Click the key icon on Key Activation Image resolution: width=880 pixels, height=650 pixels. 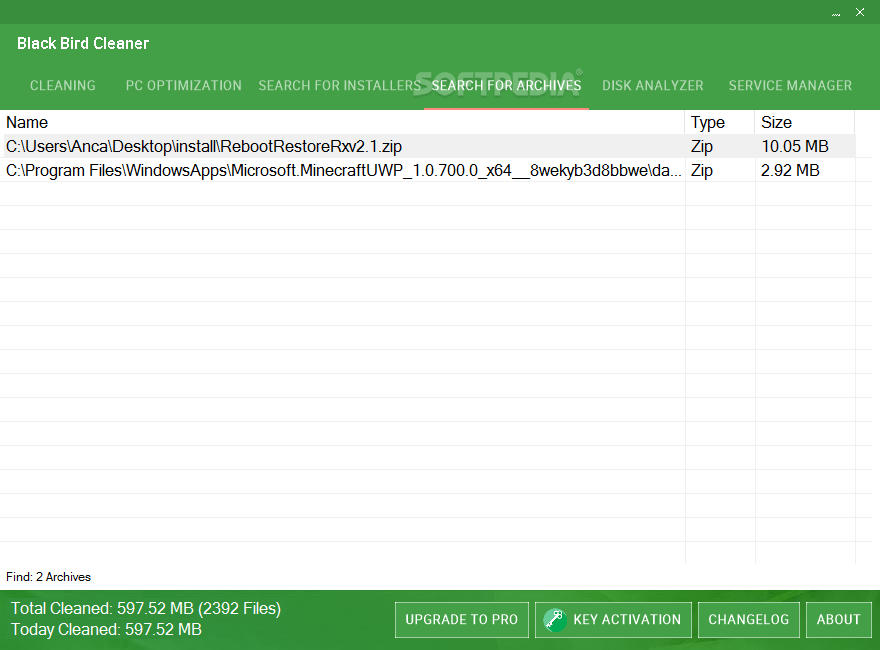554,620
